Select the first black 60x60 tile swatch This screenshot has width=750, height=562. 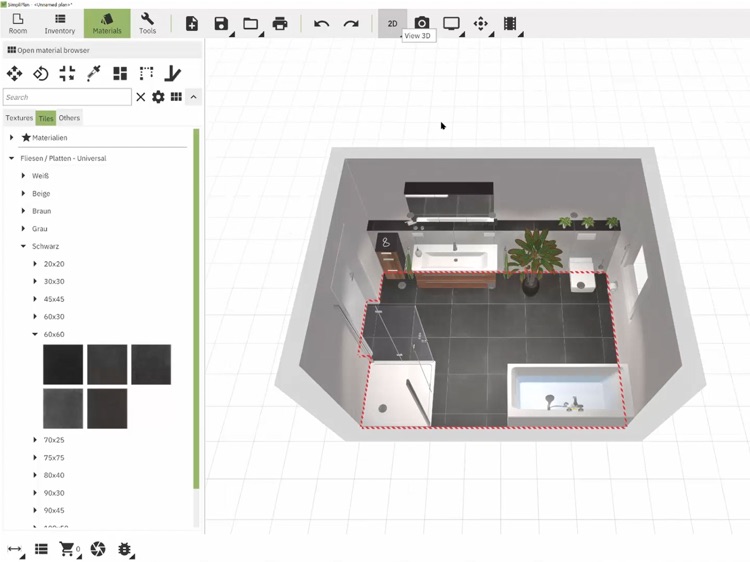[63, 364]
